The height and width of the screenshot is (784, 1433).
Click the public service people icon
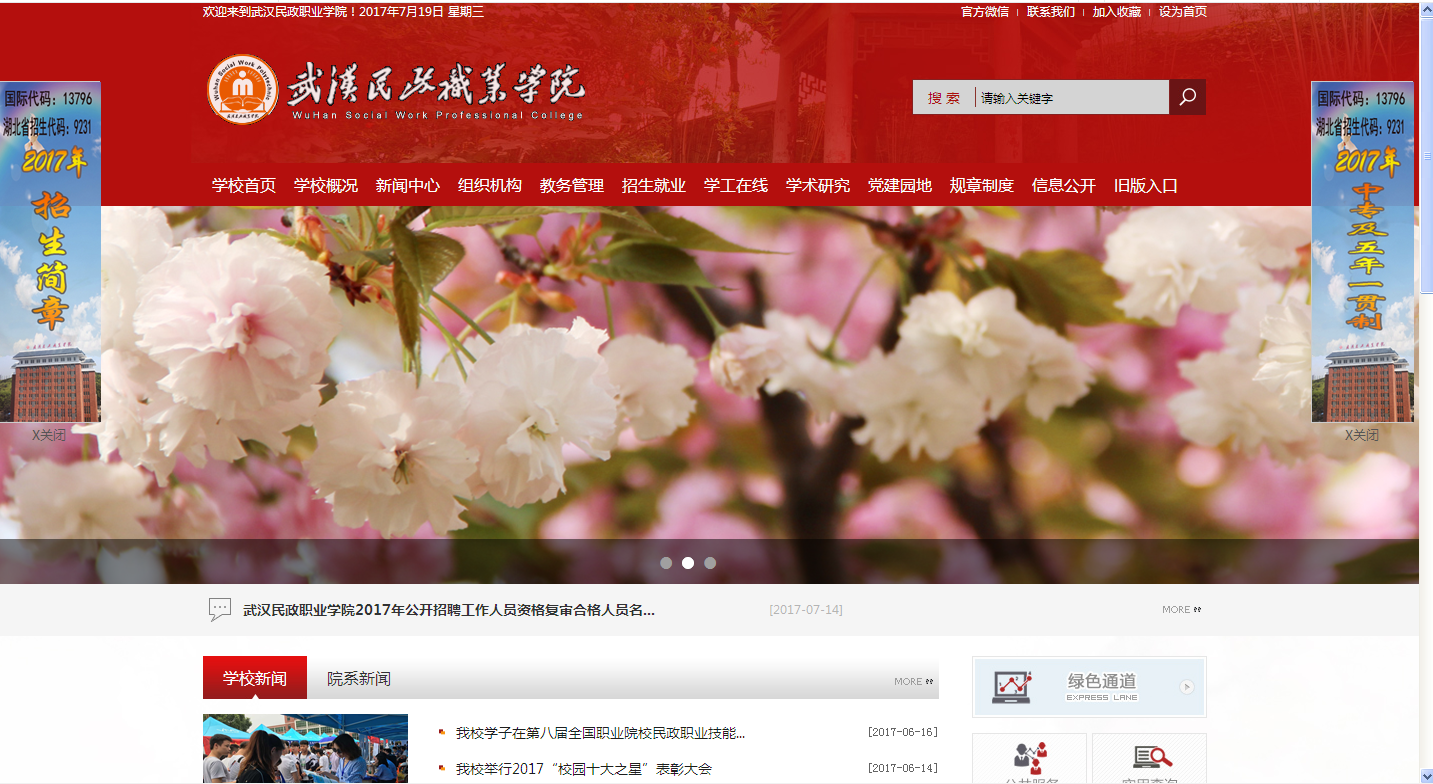[x=1029, y=758]
